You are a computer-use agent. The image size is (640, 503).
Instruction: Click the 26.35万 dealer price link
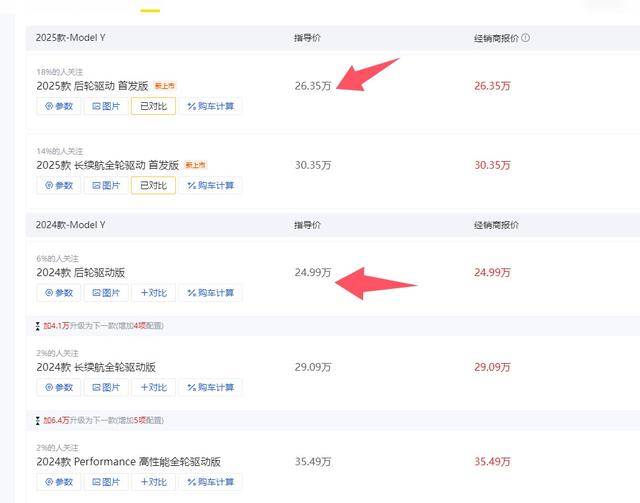[x=492, y=86]
